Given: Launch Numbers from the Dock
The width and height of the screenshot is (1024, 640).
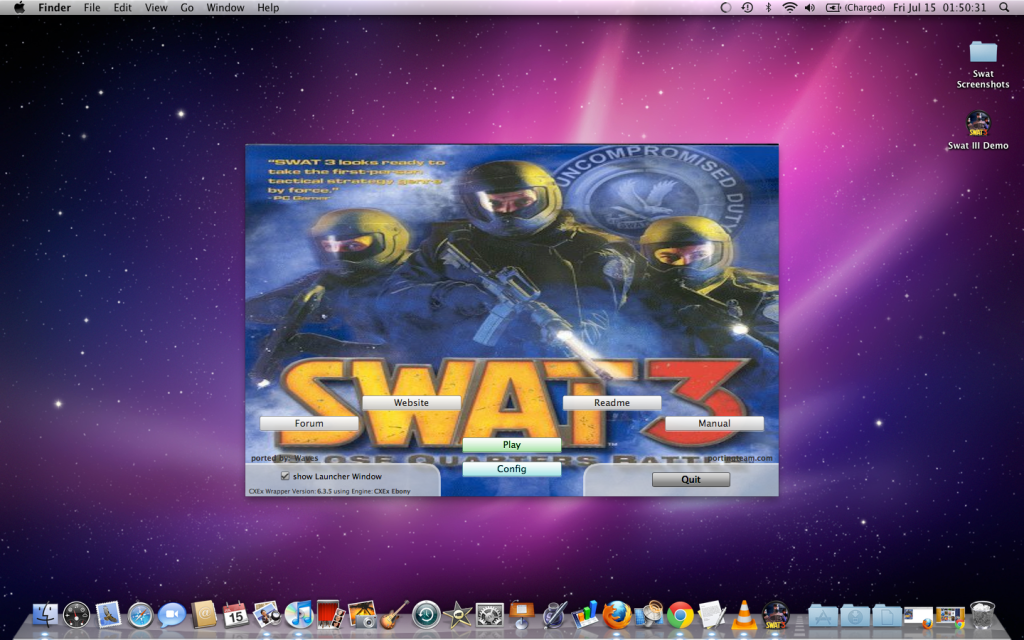Looking at the screenshot, I should (585, 615).
